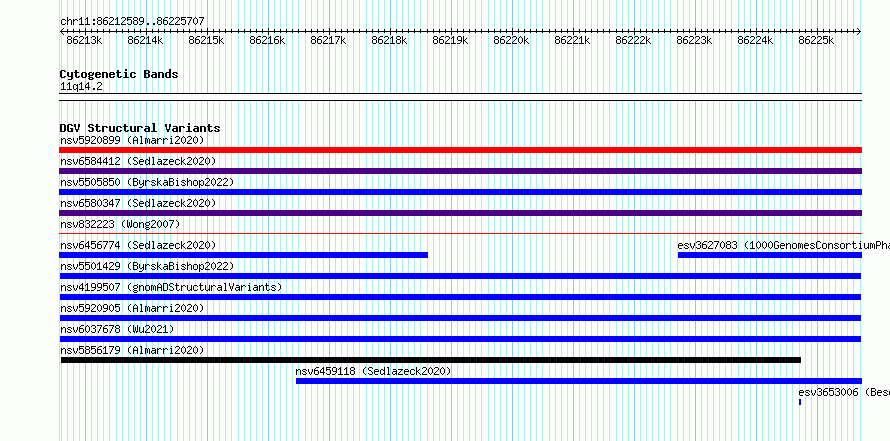The image size is (890, 441).
Task: Select the blue nsv5920905 variant bar
Action: pos(460,318)
